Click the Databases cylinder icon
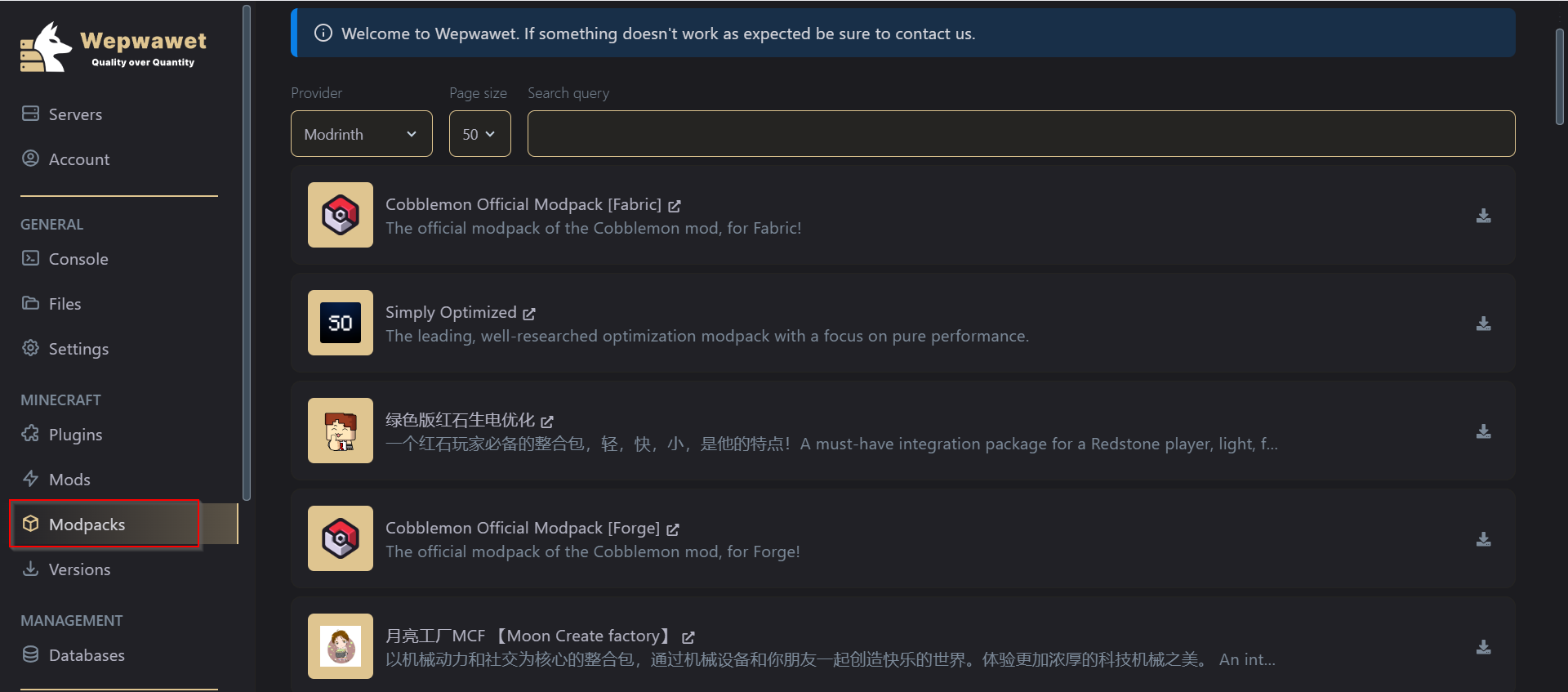The height and width of the screenshot is (692, 1568). (30, 654)
